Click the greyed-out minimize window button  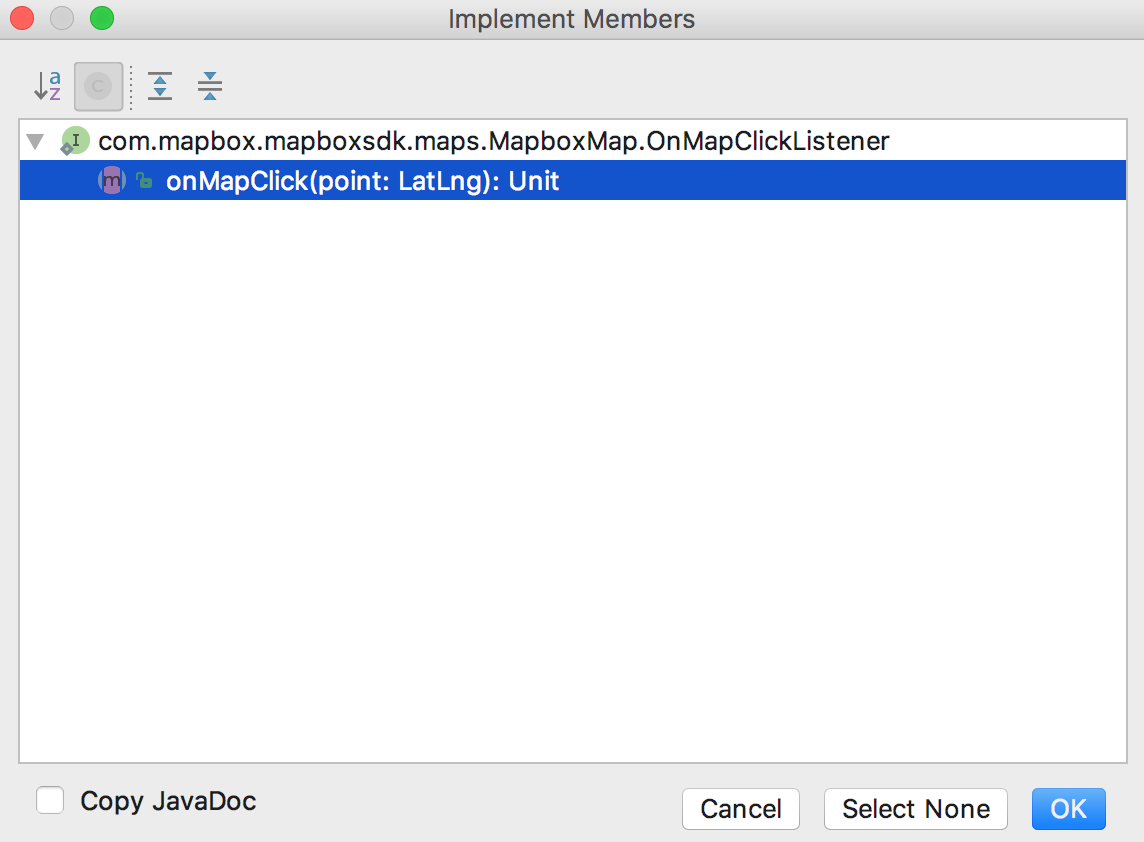62,18
